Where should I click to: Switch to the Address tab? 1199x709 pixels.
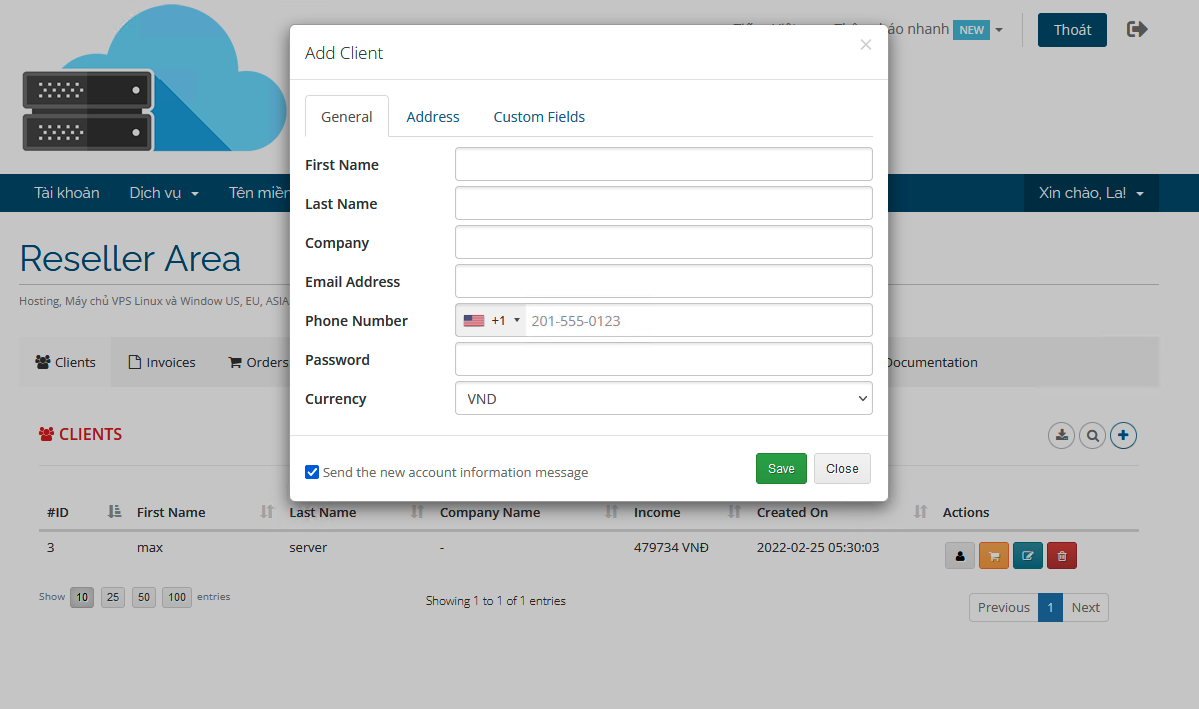pos(432,117)
